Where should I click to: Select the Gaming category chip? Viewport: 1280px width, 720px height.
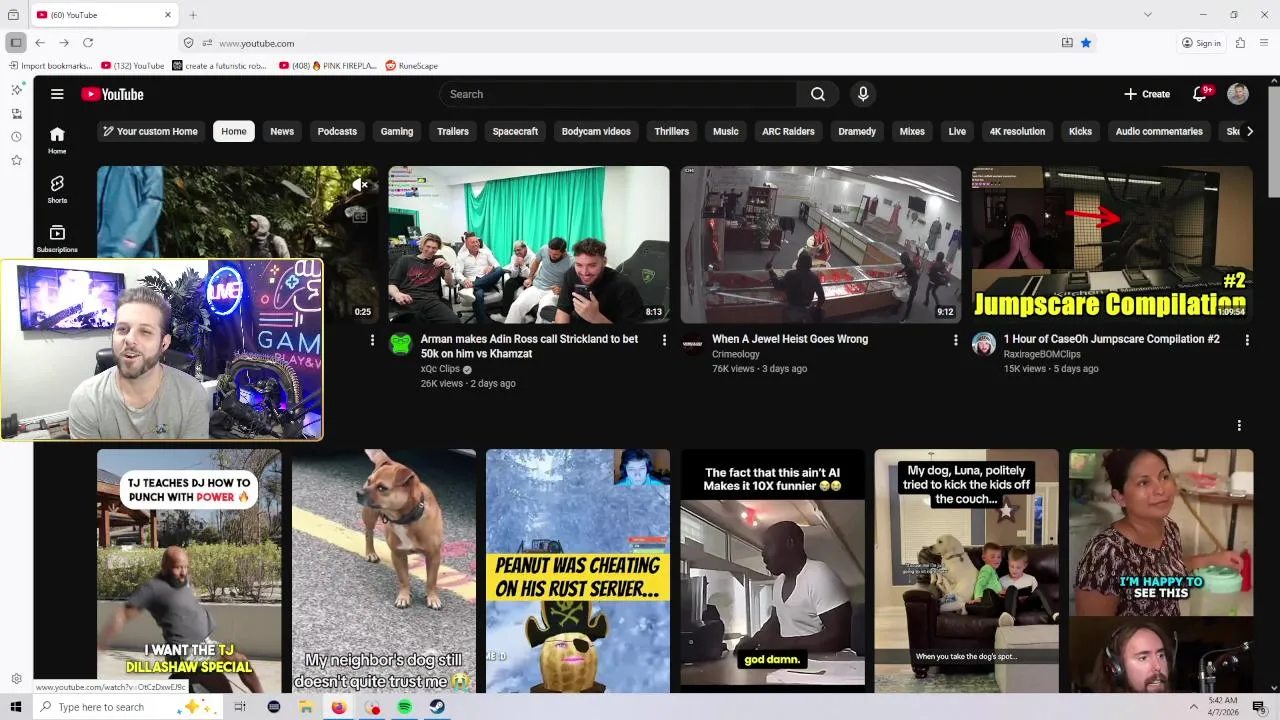point(397,131)
